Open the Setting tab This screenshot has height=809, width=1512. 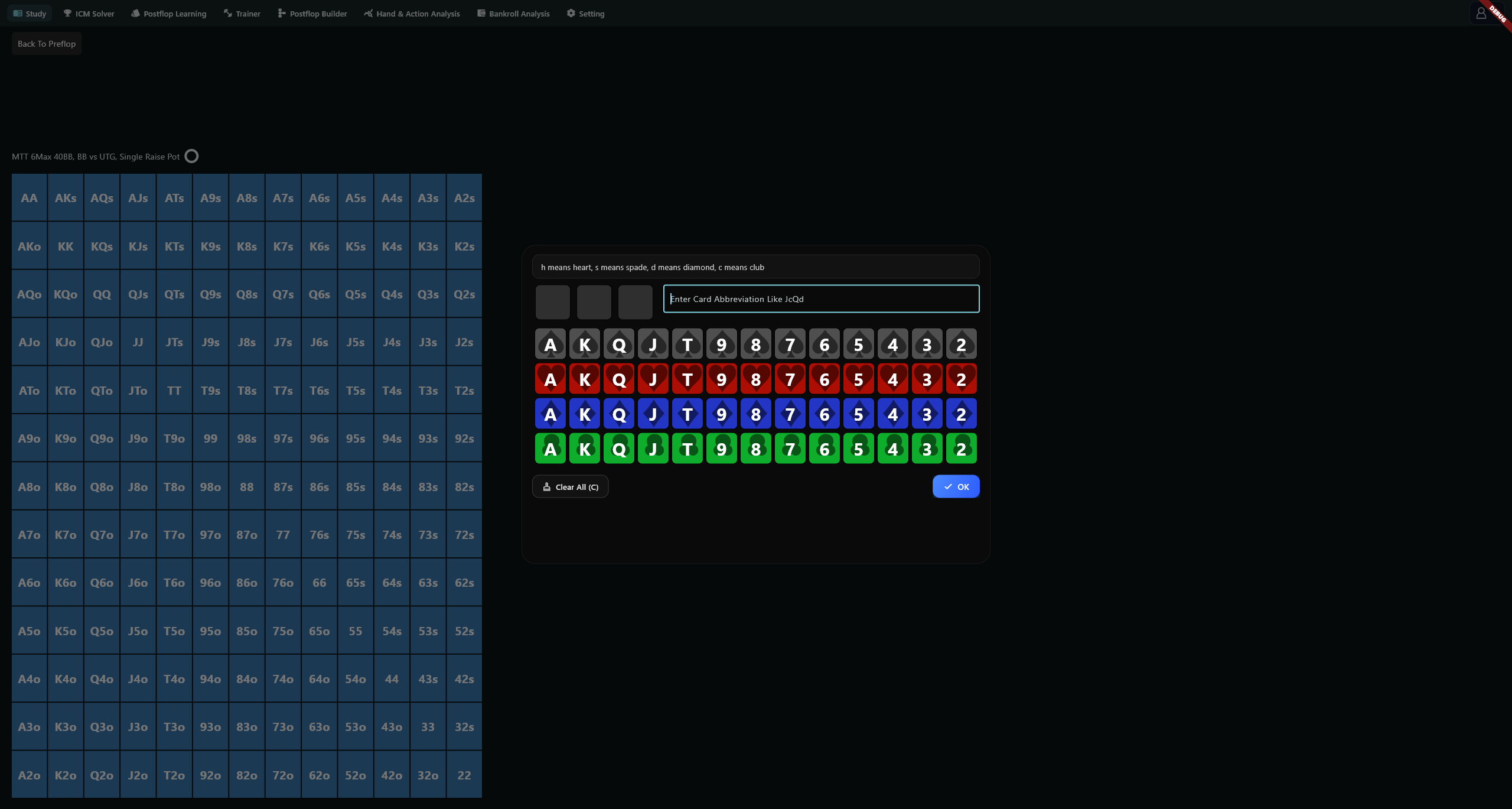(585, 14)
